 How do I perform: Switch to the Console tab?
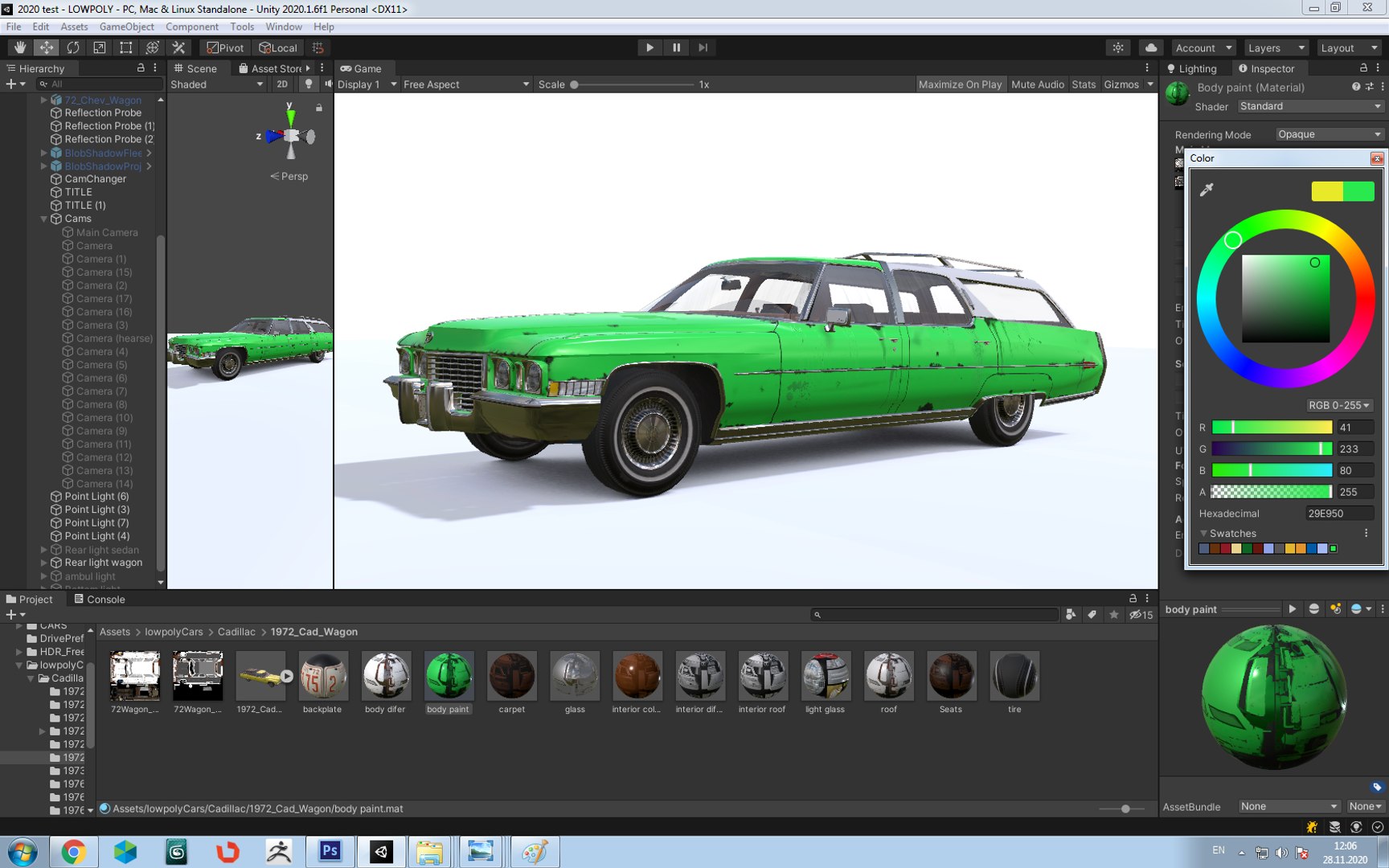point(100,599)
